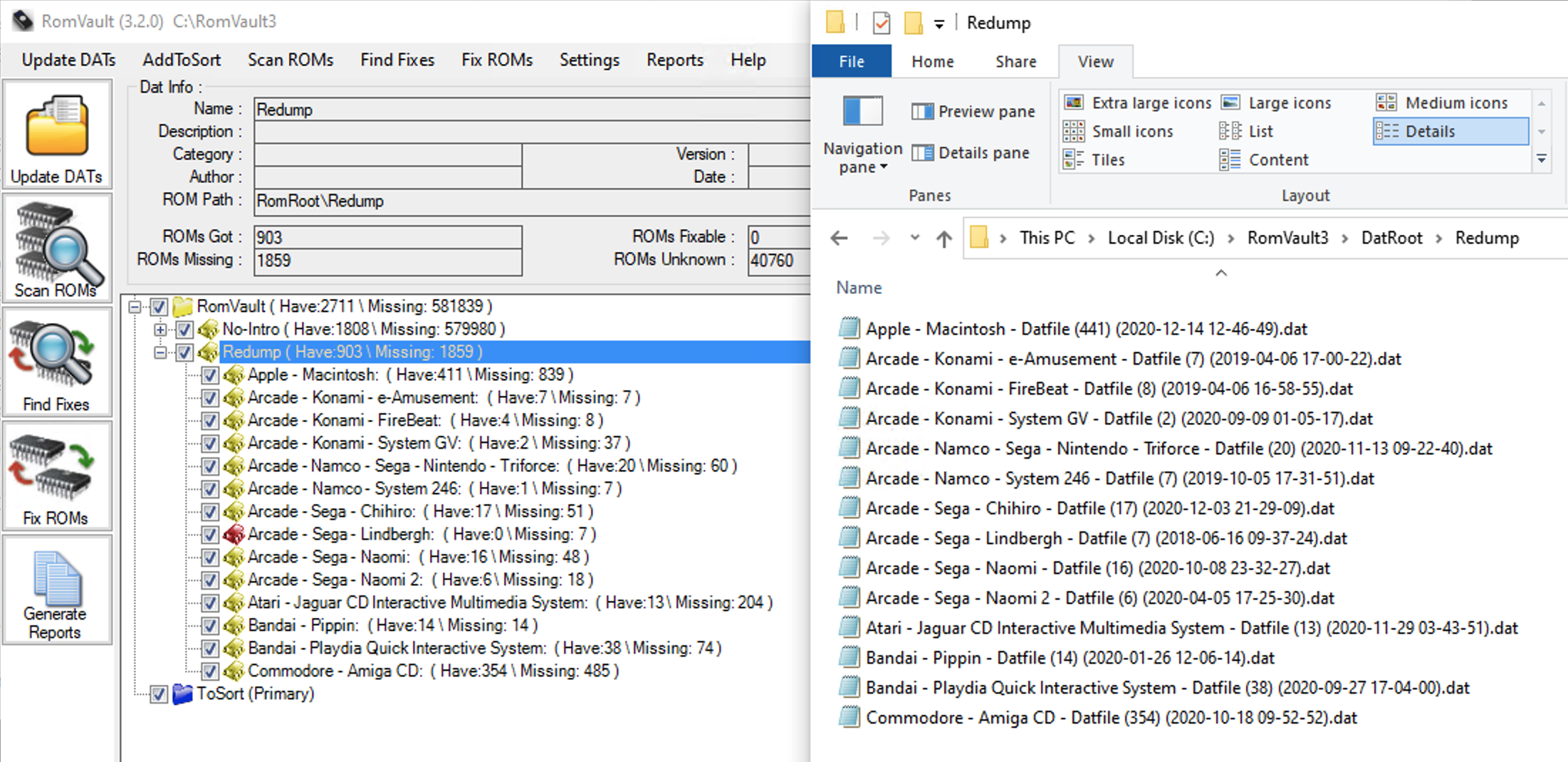Click the Commodore - Amiga CD chip icon in tree
The height and width of the screenshot is (762, 1568).
tap(234, 671)
